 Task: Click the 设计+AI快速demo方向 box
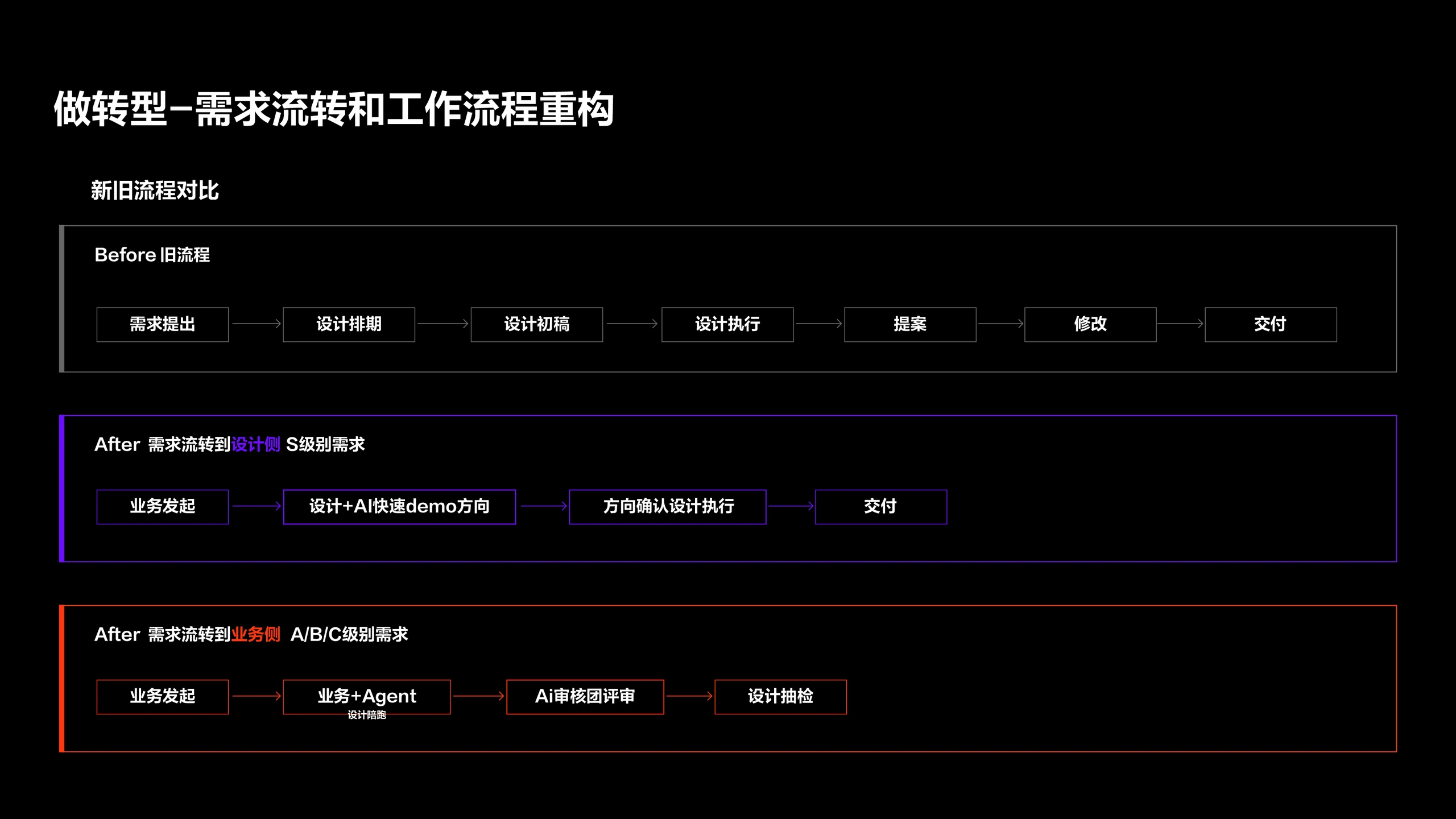click(x=399, y=506)
